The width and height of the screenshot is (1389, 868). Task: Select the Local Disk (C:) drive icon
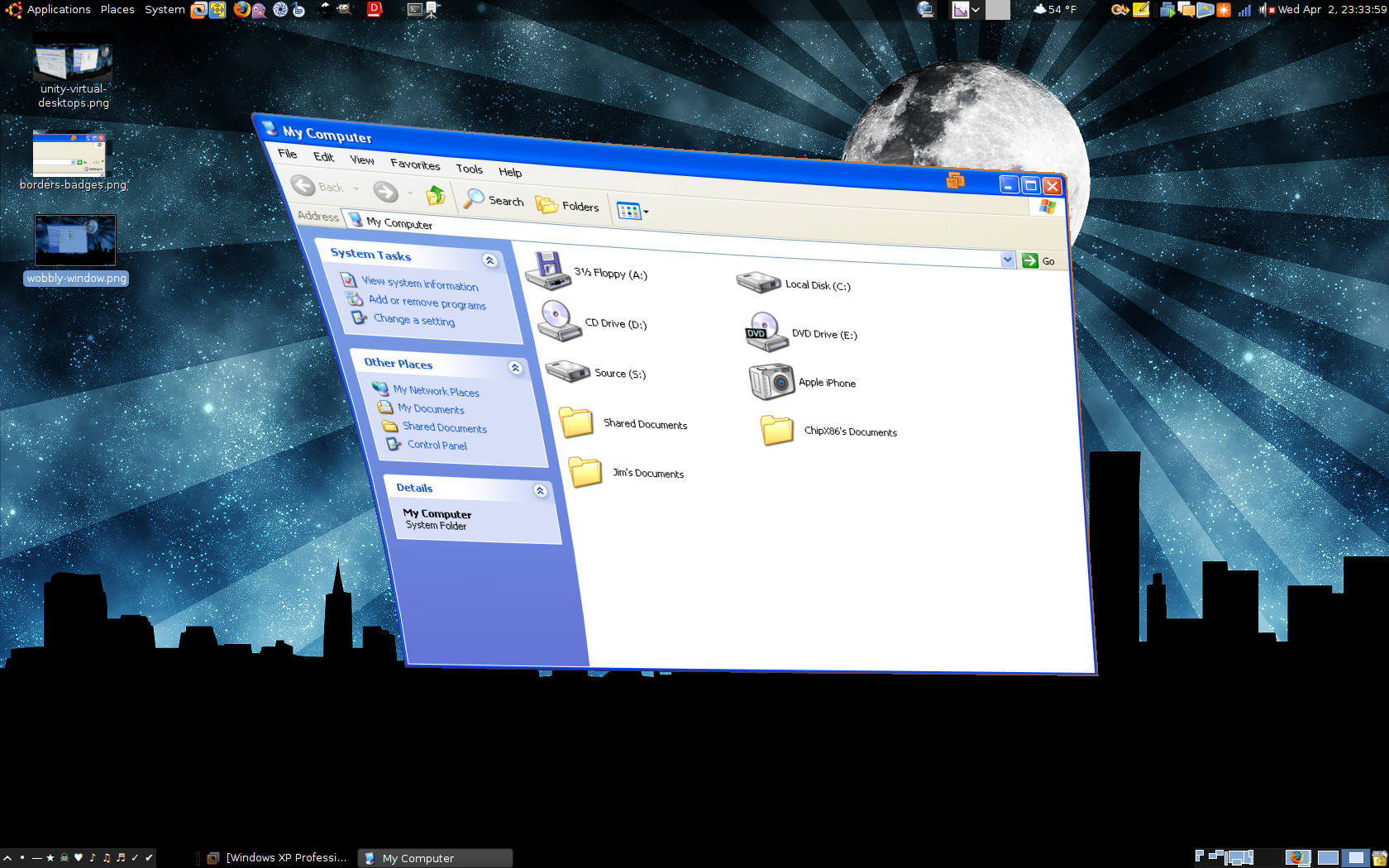(758, 283)
